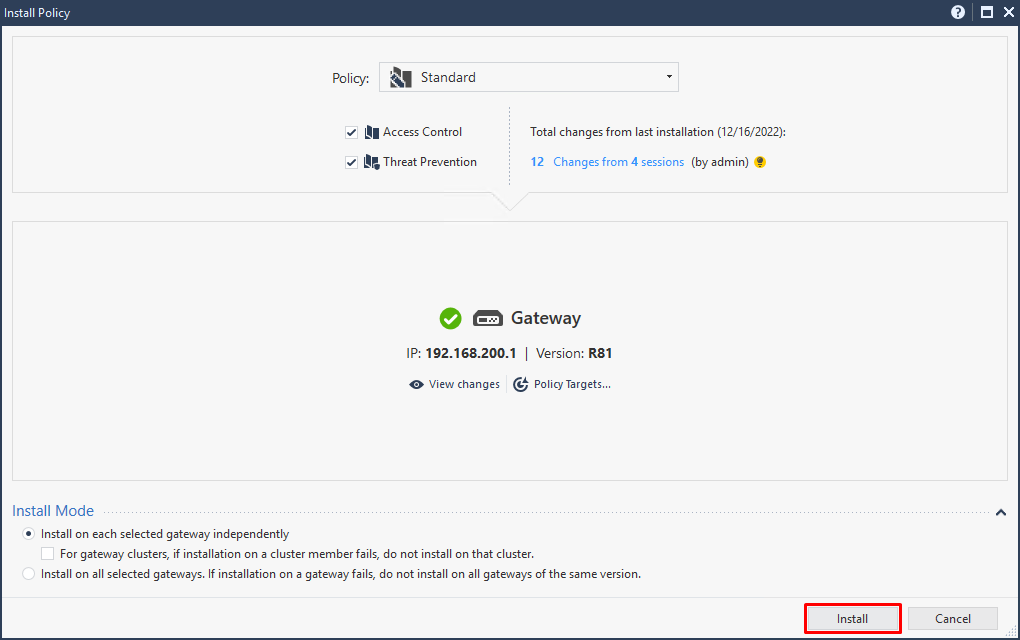Open Help using the question mark icon
This screenshot has width=1020, height=640.
tap(957, 12)
